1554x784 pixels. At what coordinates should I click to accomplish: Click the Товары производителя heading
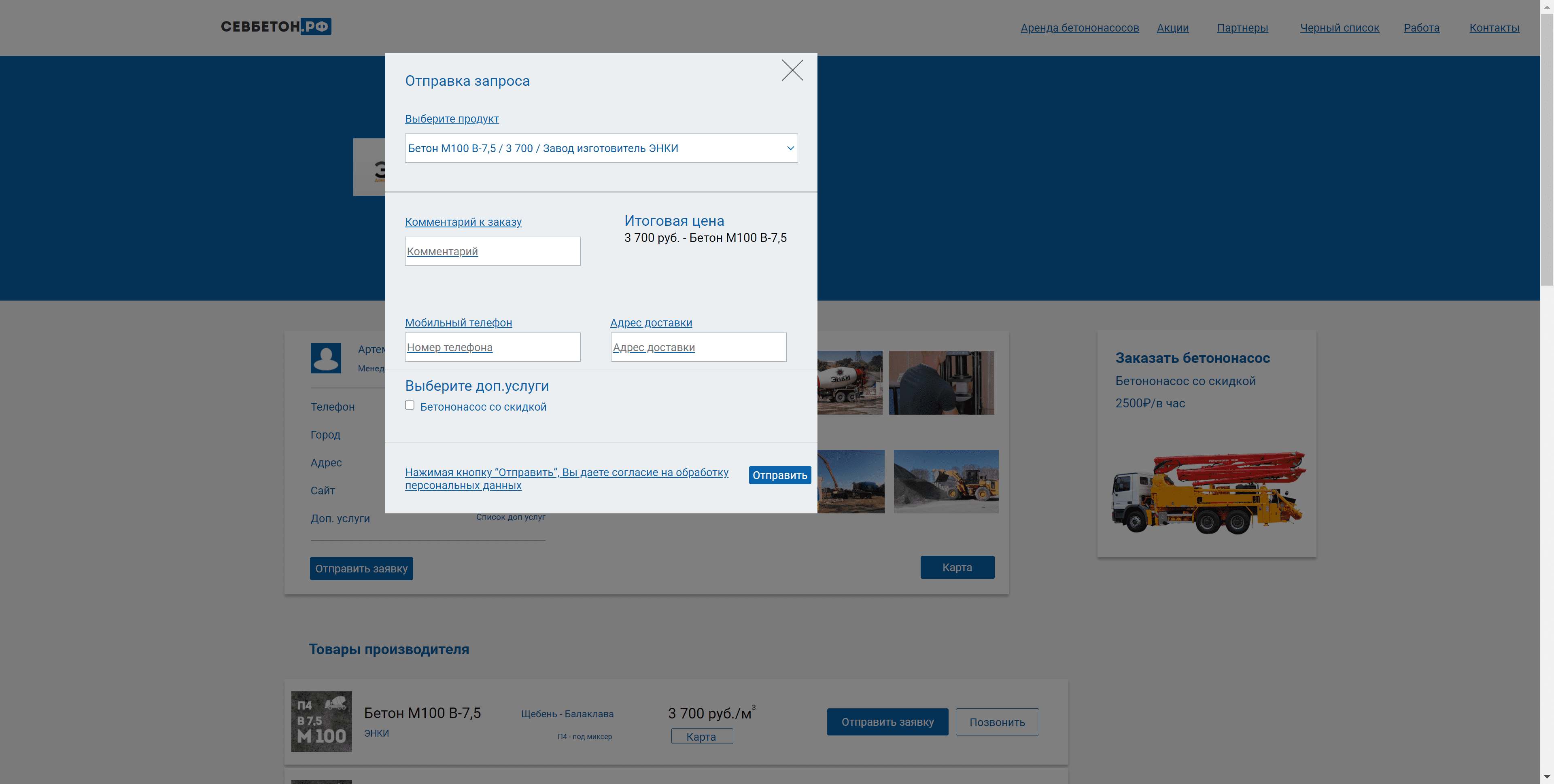tap(389, 650)
